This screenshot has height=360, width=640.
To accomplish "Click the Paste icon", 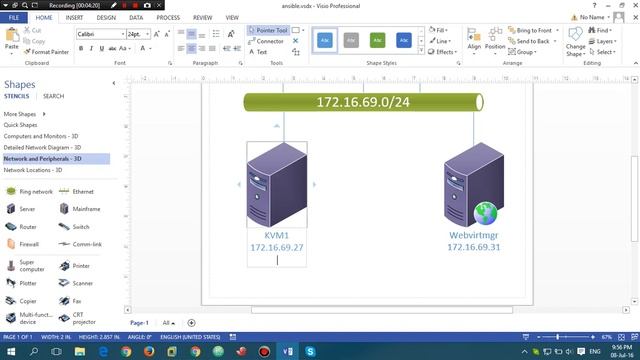I will pyautogui.click(x=12, y=36).
